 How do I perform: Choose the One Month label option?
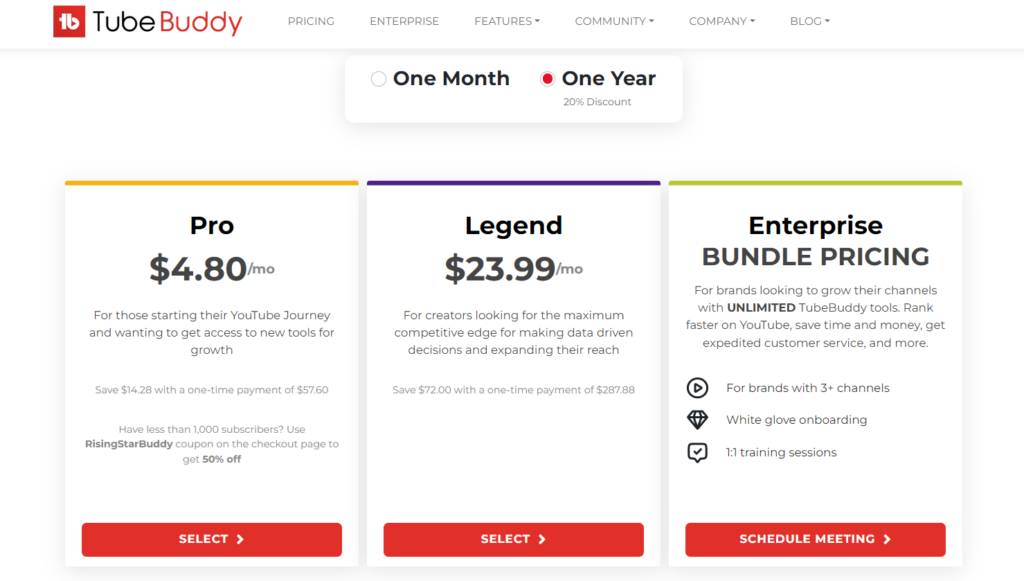coord(451,78)
